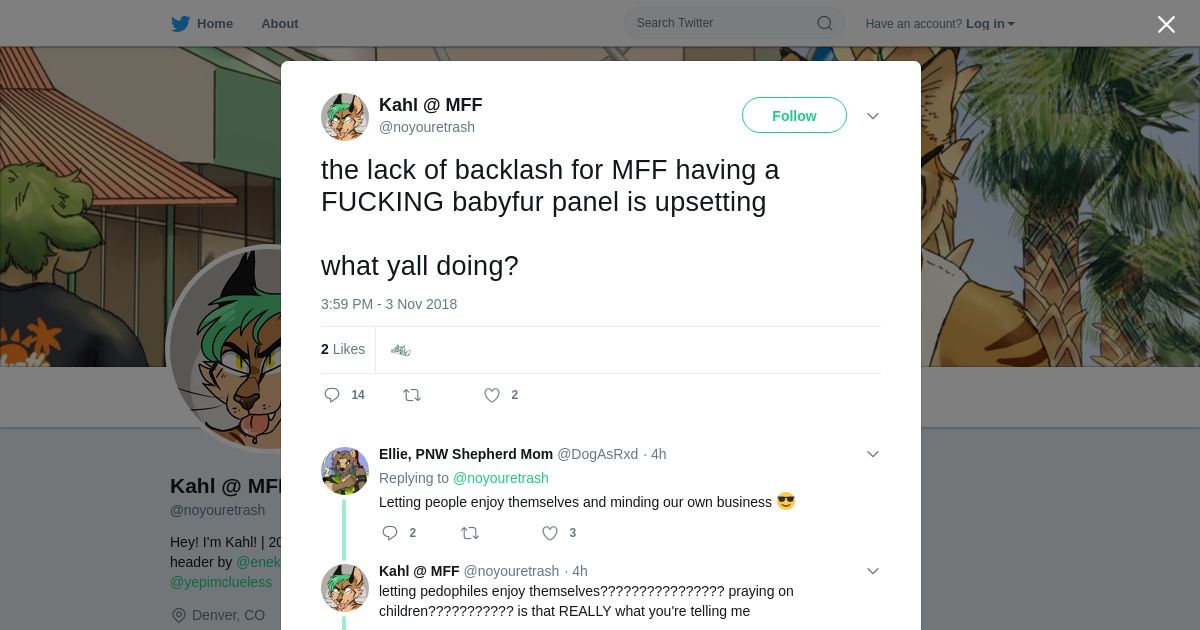Click the Twitter bird Home icon
Image resolution: width=1200 pixels, height=630 pixels.
(181, 24)
